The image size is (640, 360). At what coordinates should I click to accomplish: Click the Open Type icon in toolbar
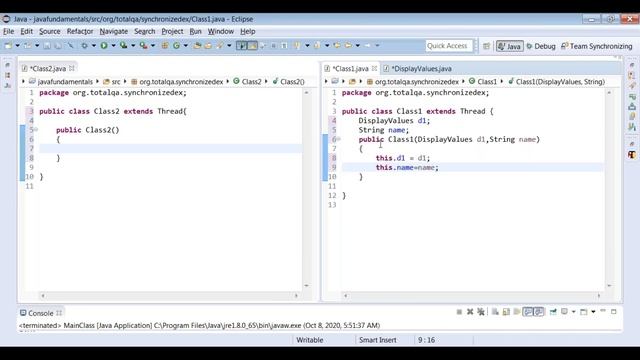[197, 46]
